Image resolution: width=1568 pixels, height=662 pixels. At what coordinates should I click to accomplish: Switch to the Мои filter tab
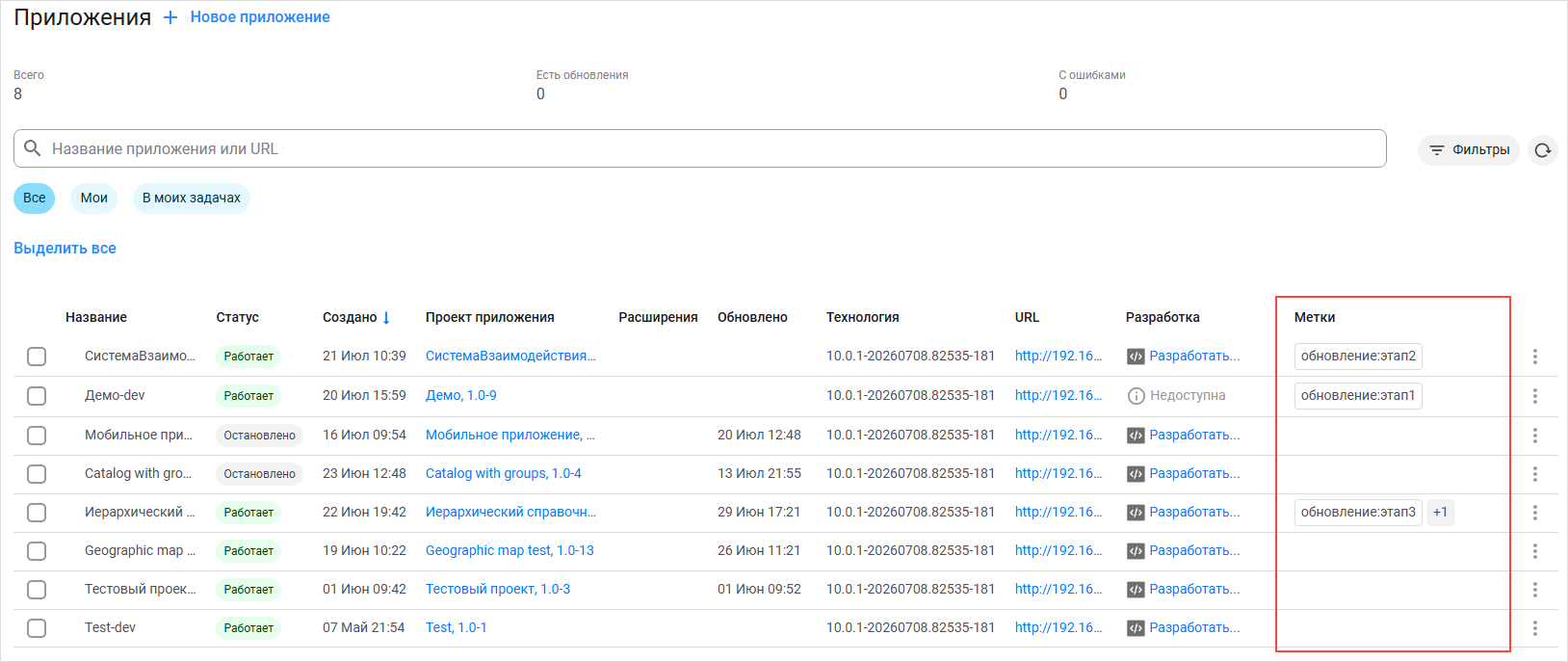point(94,198)
